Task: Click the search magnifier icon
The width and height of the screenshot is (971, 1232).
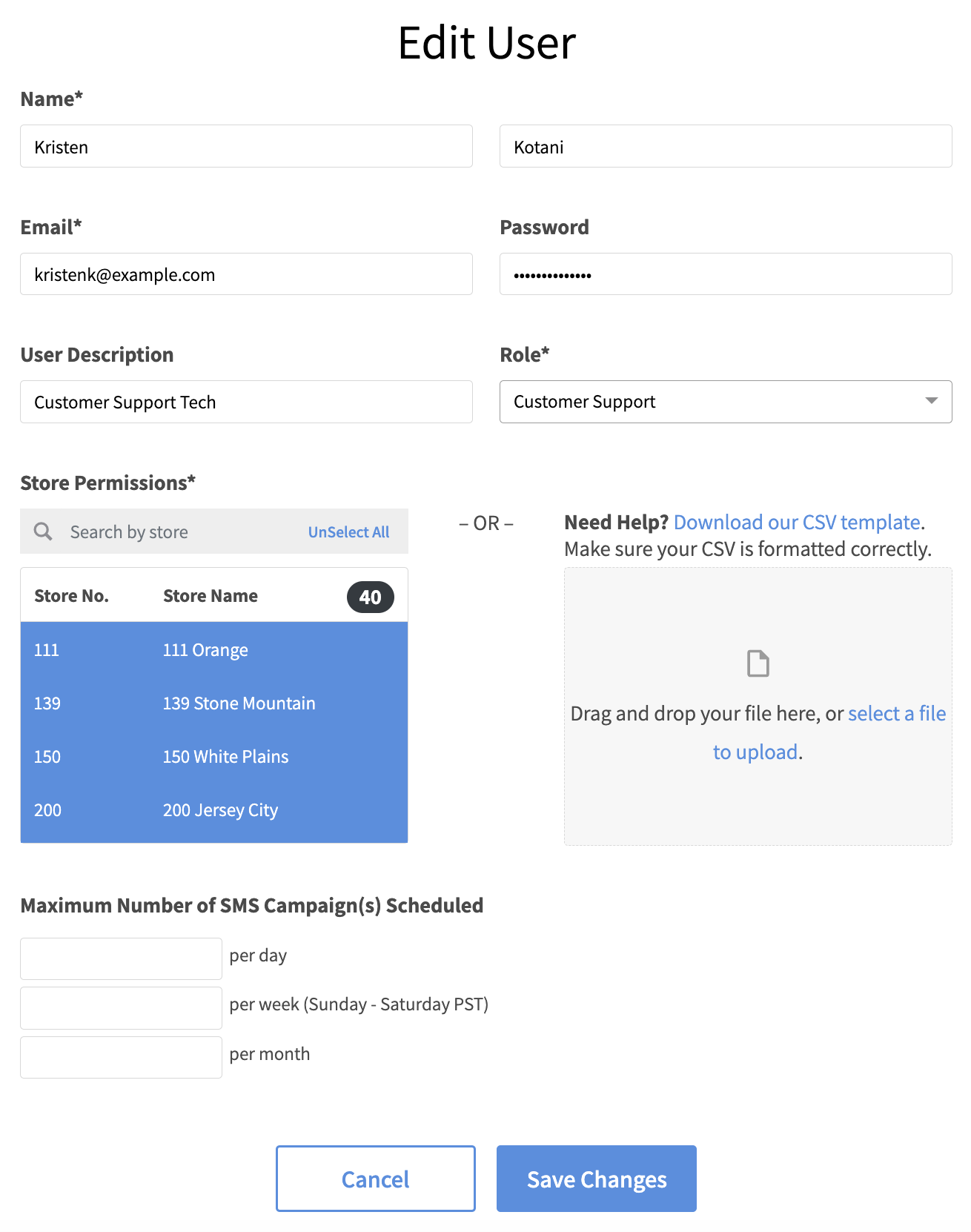Action: 43,531
